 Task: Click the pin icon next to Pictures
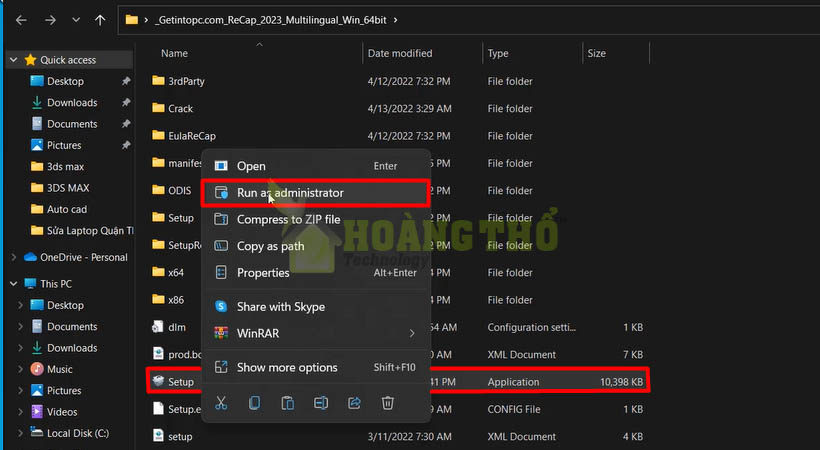126,145
